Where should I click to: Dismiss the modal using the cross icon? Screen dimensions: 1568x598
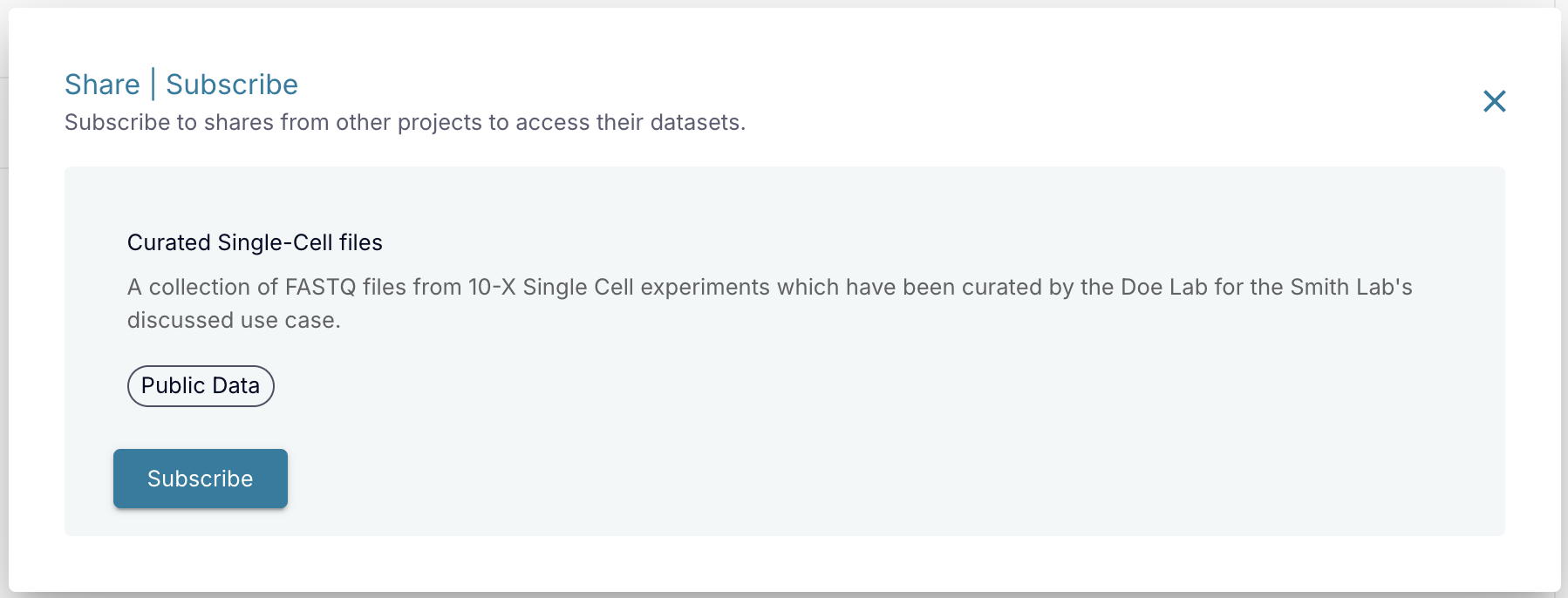pyautogui.click(x=1494, y=101)
